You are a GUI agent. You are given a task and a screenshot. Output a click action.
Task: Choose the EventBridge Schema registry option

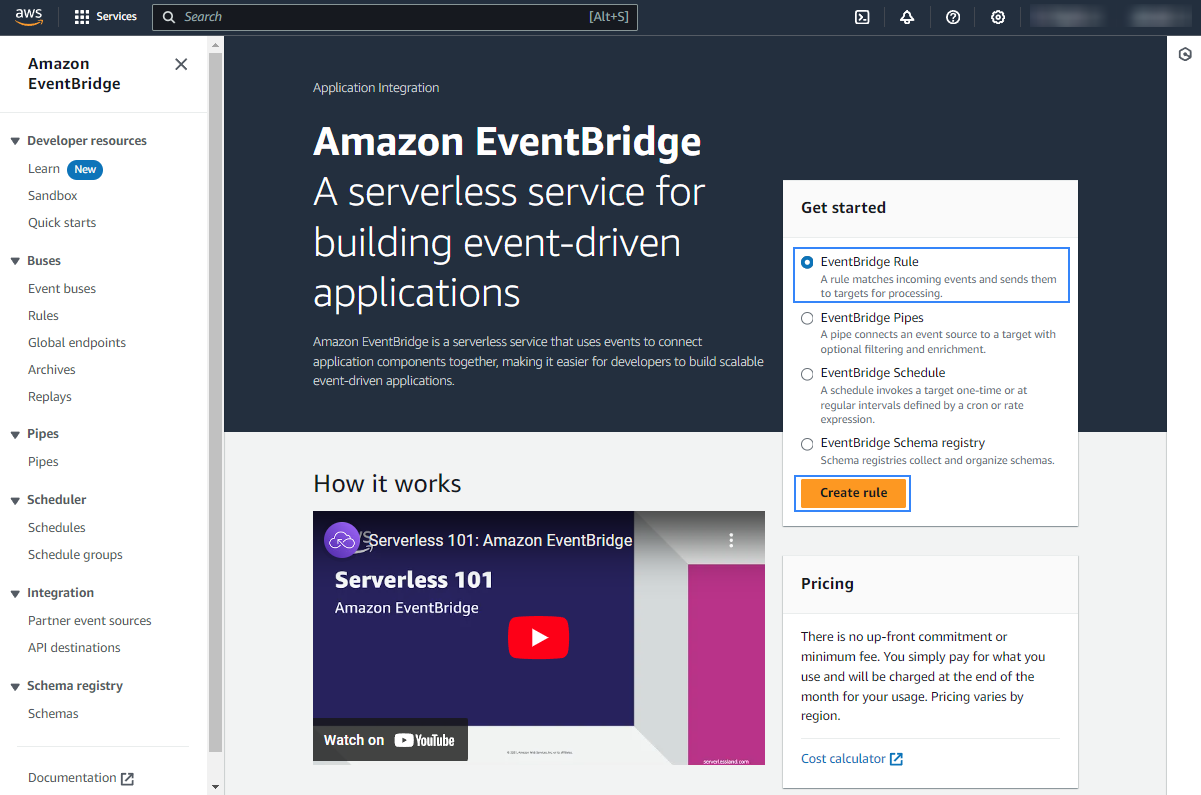tap(807, 443)
